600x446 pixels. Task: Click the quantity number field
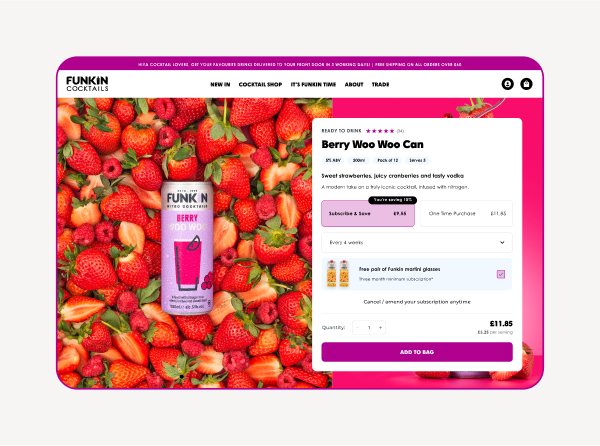pyautogui.click(x=369, y=327)
